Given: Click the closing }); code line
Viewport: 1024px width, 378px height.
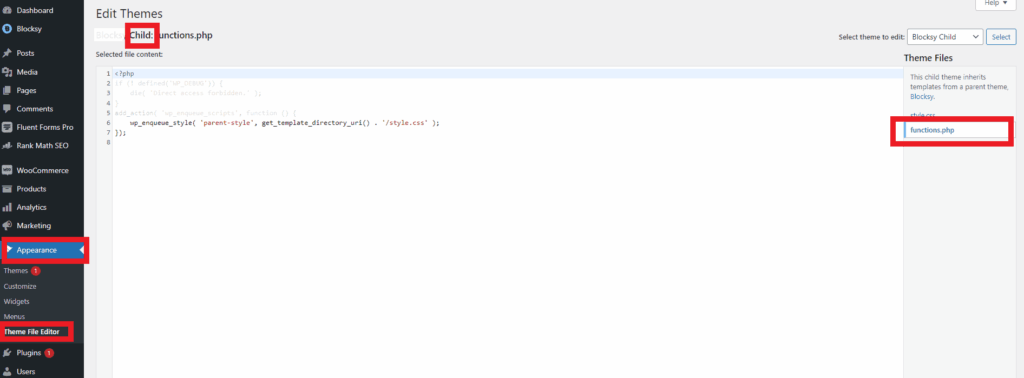Looking at the screenshot, I should point(120,133).
